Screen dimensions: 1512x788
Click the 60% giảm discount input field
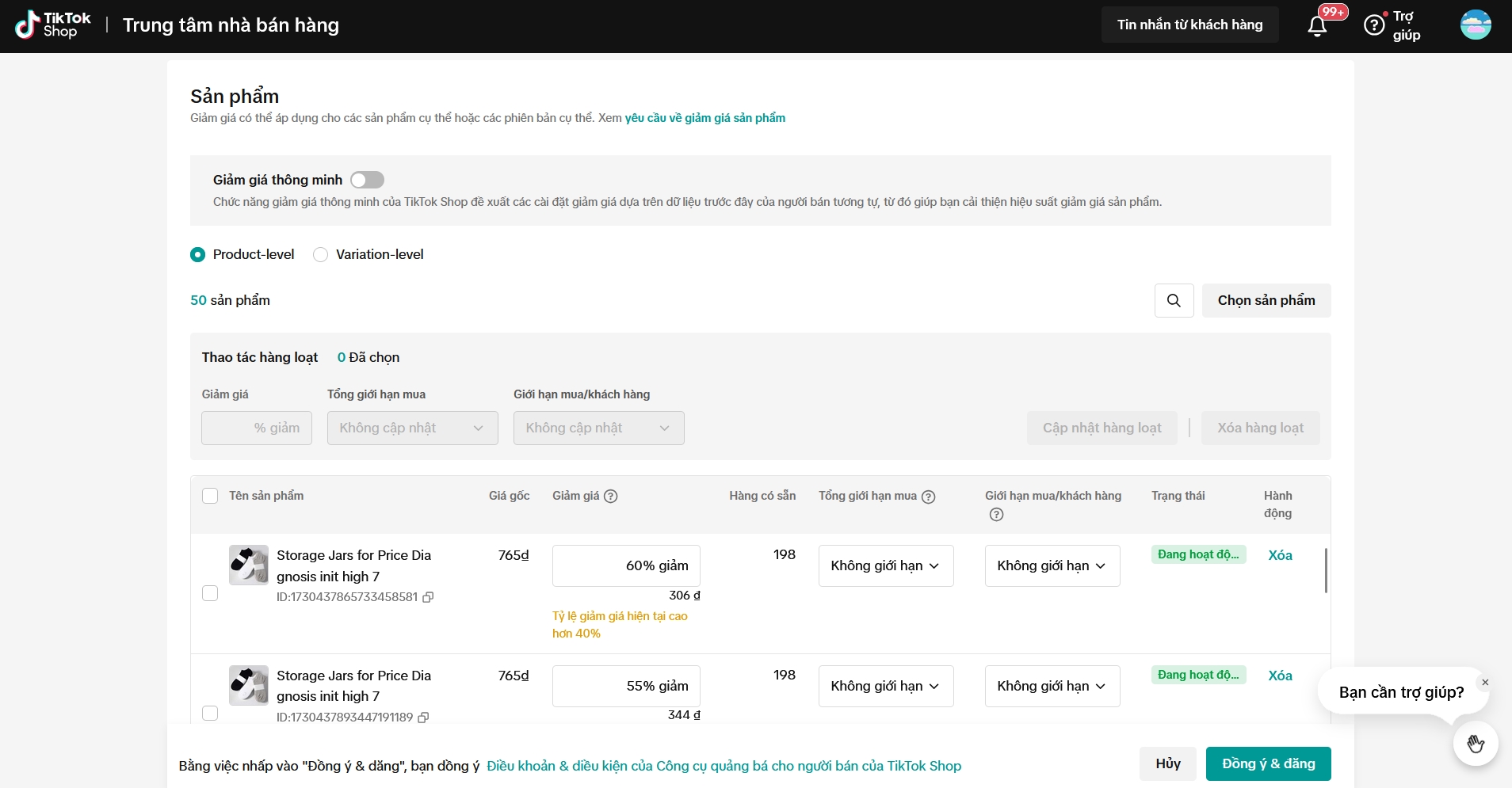click(x=625, y=565)
